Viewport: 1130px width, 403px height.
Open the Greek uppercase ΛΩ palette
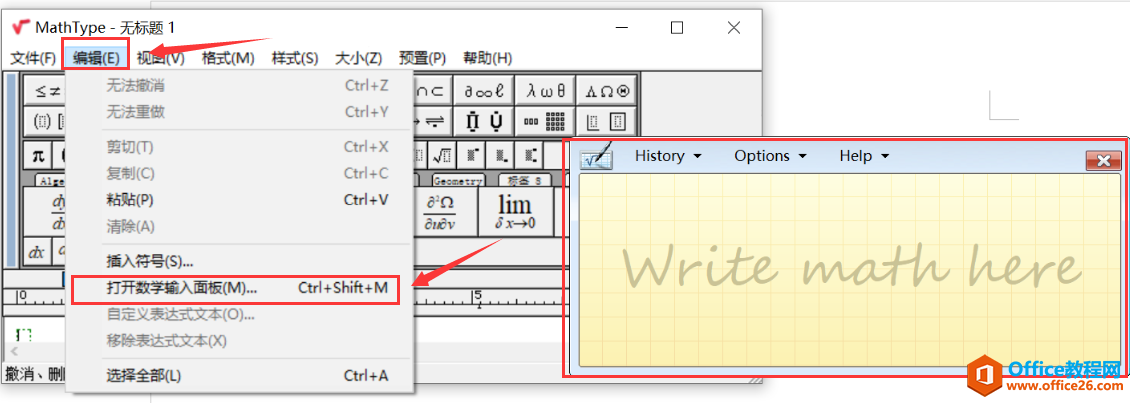point(607,91)
